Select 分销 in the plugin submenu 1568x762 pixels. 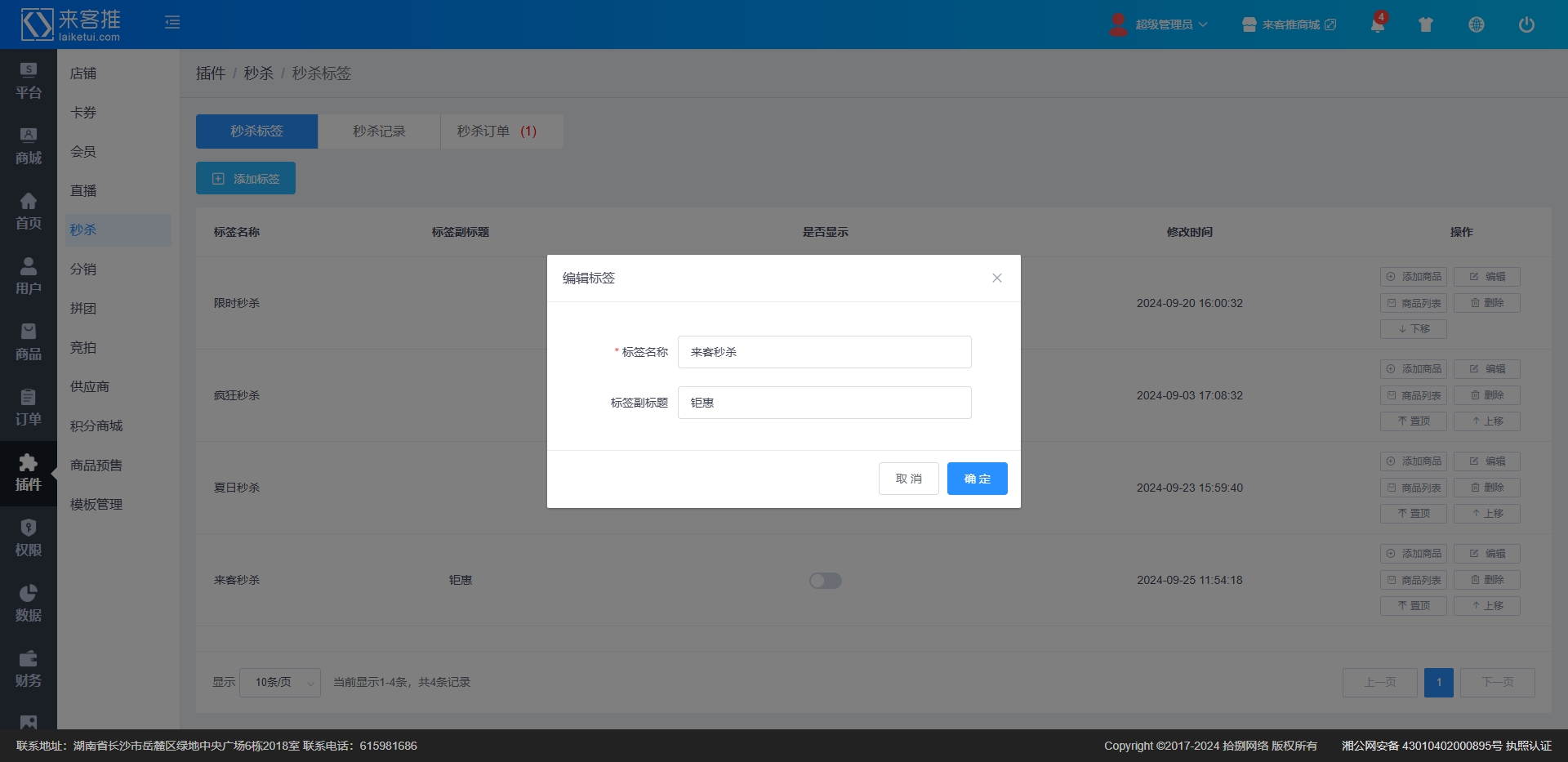[83, 270]
